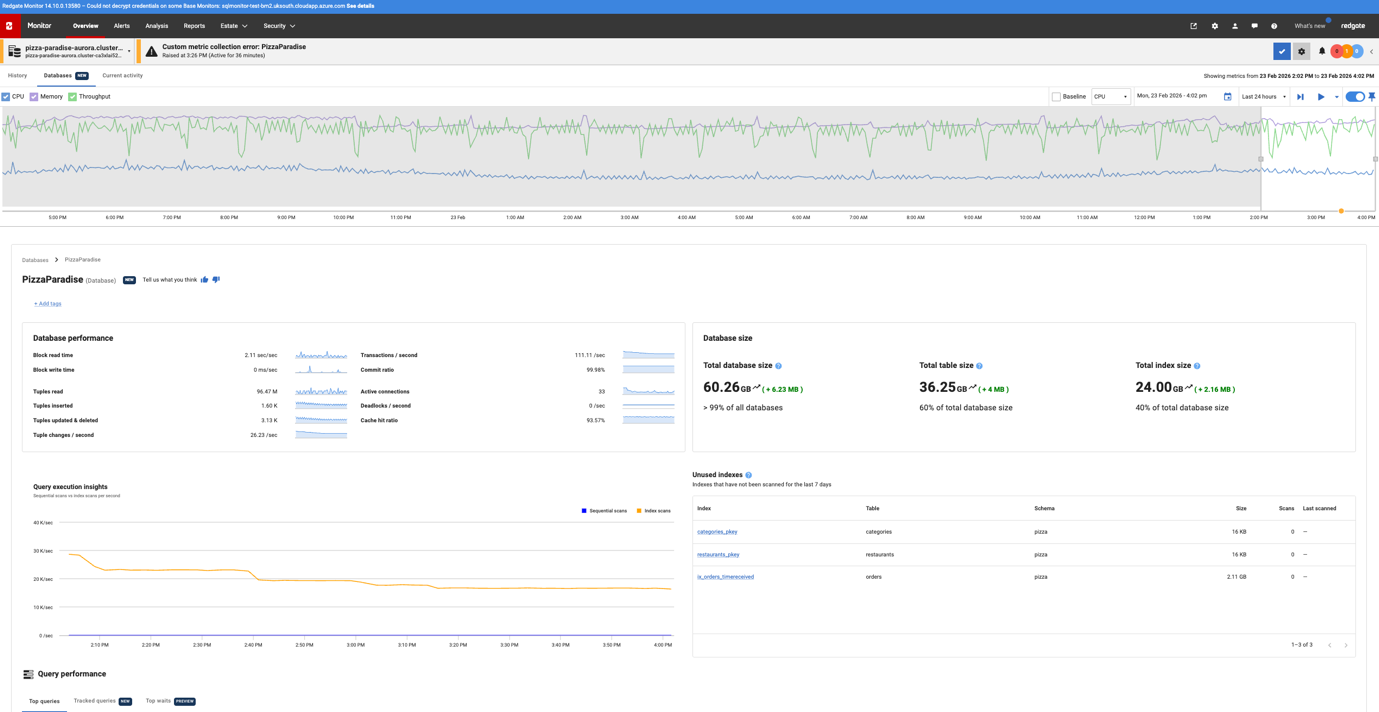
Task: Uncheck the Memory graph checkbox
Action: click(x=34, y=97)
